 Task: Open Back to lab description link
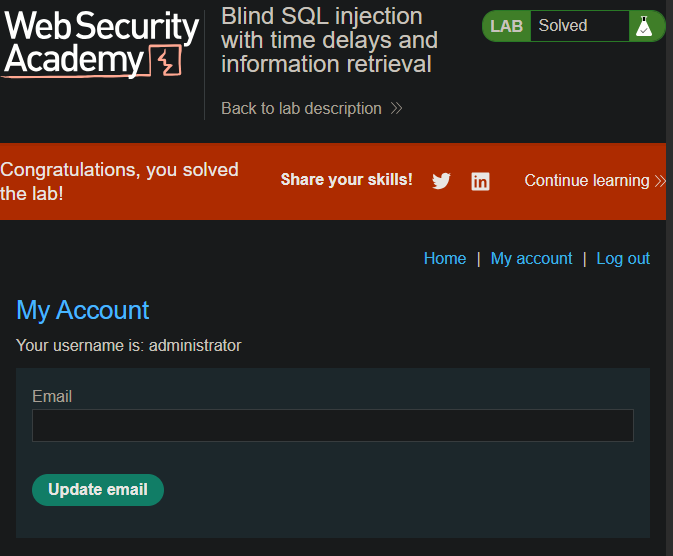[x=312, y=108]
